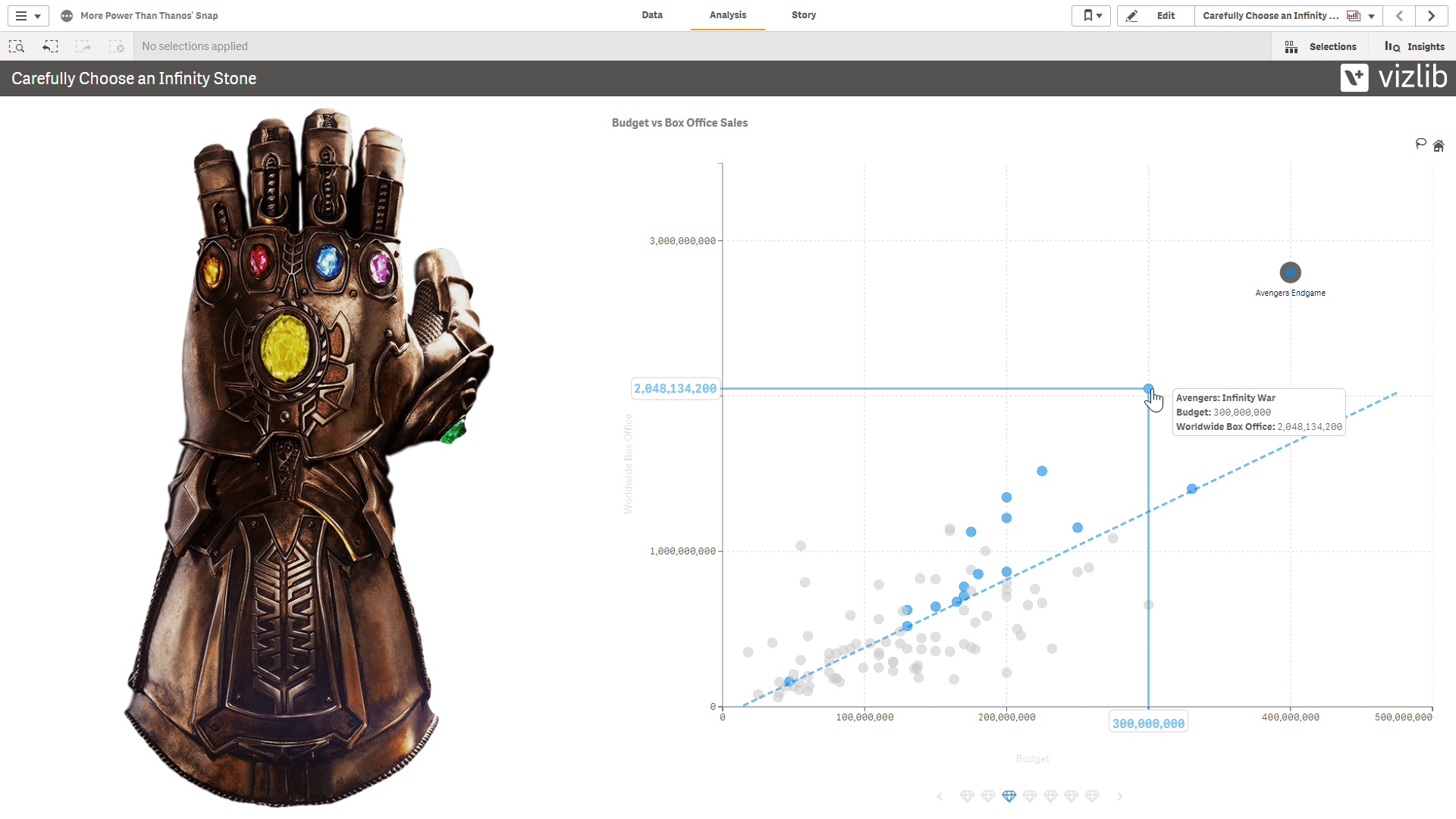Select the second diamond pager icon
The height and width of the screenshot is (819, 1456).
tap(987, 796)
